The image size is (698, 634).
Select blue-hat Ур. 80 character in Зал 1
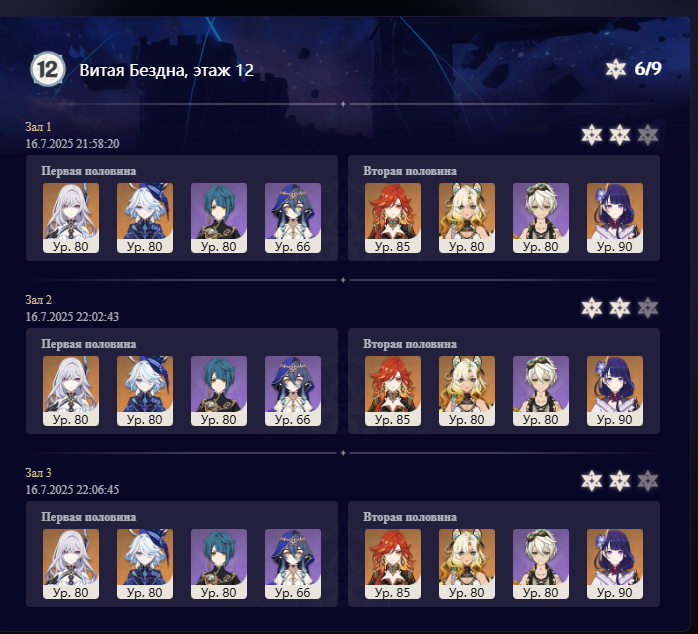click(x=145, y=218)
